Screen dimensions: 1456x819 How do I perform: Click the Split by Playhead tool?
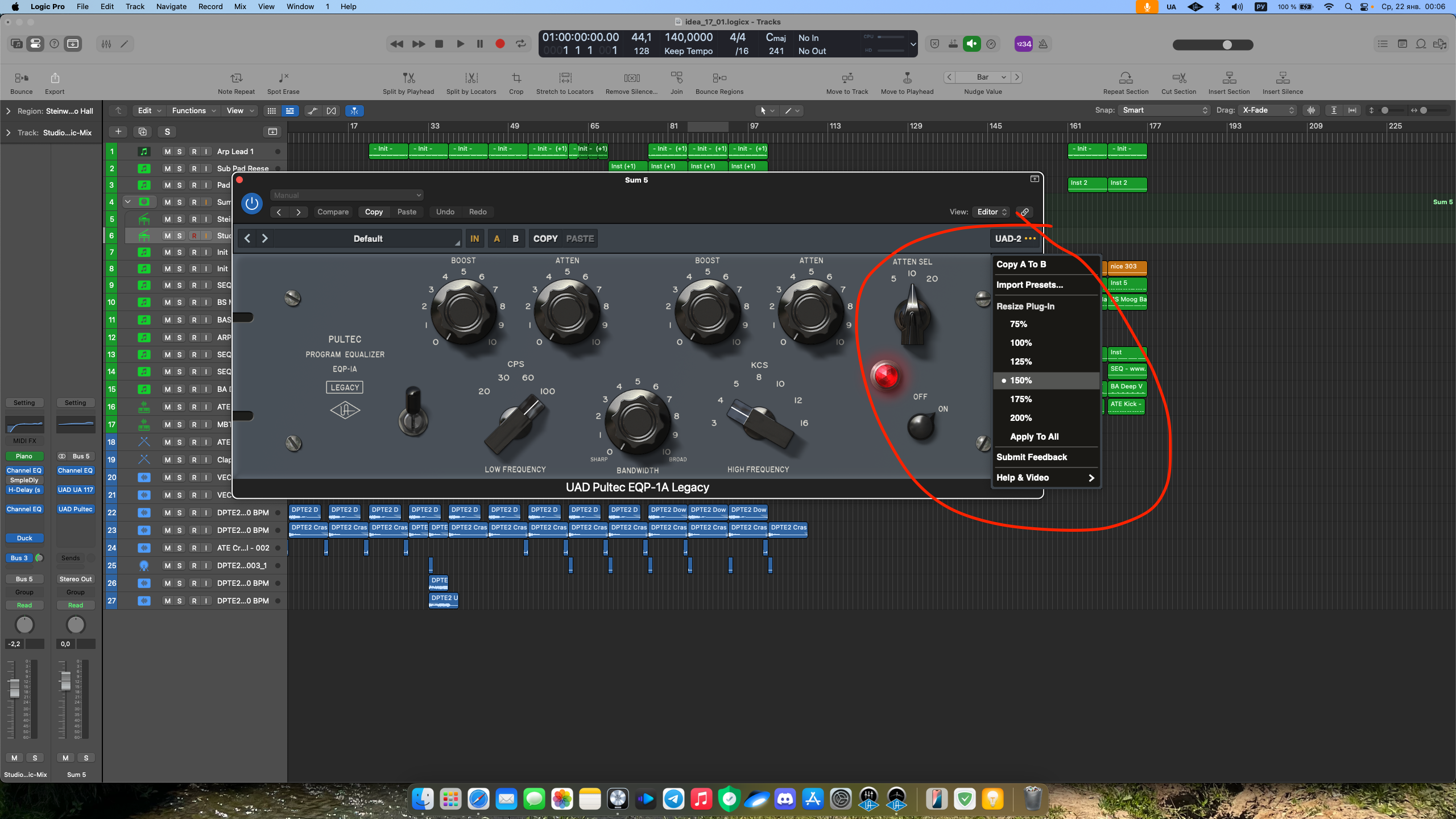(x=408, y=78)
